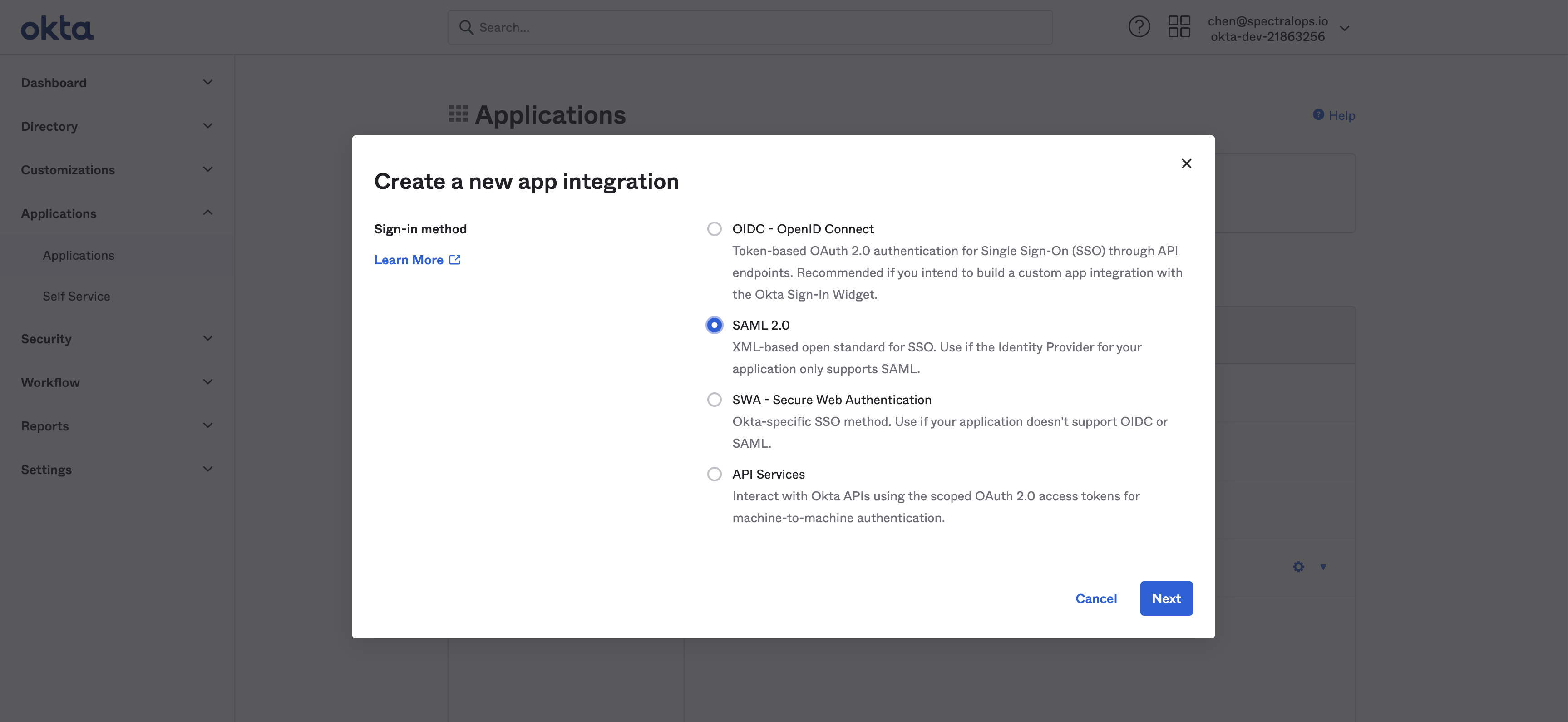Click the blue Help icon link
The width and height of the screenshot is (1568, 722).
click(1318, 114)
